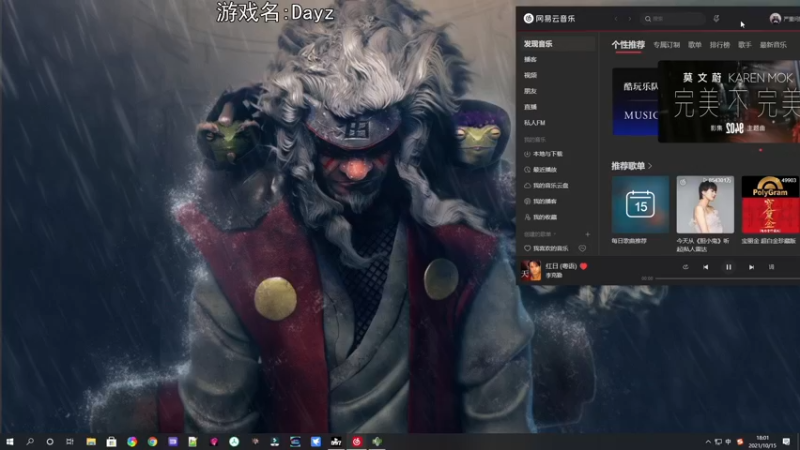
Task: Skip to the previous track
Action: point(706,267)
